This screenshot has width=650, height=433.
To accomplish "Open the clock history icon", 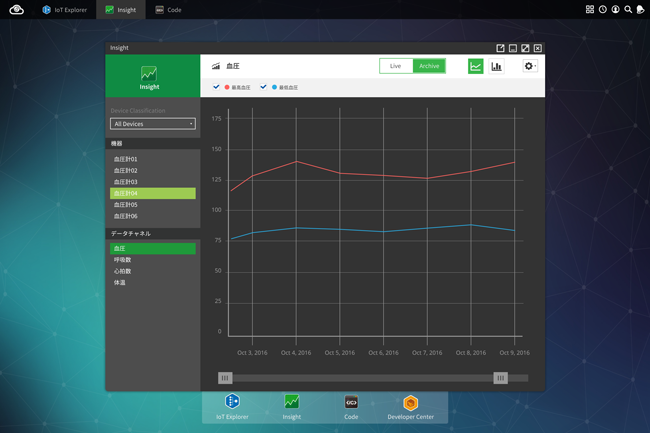I will [603, 9].
